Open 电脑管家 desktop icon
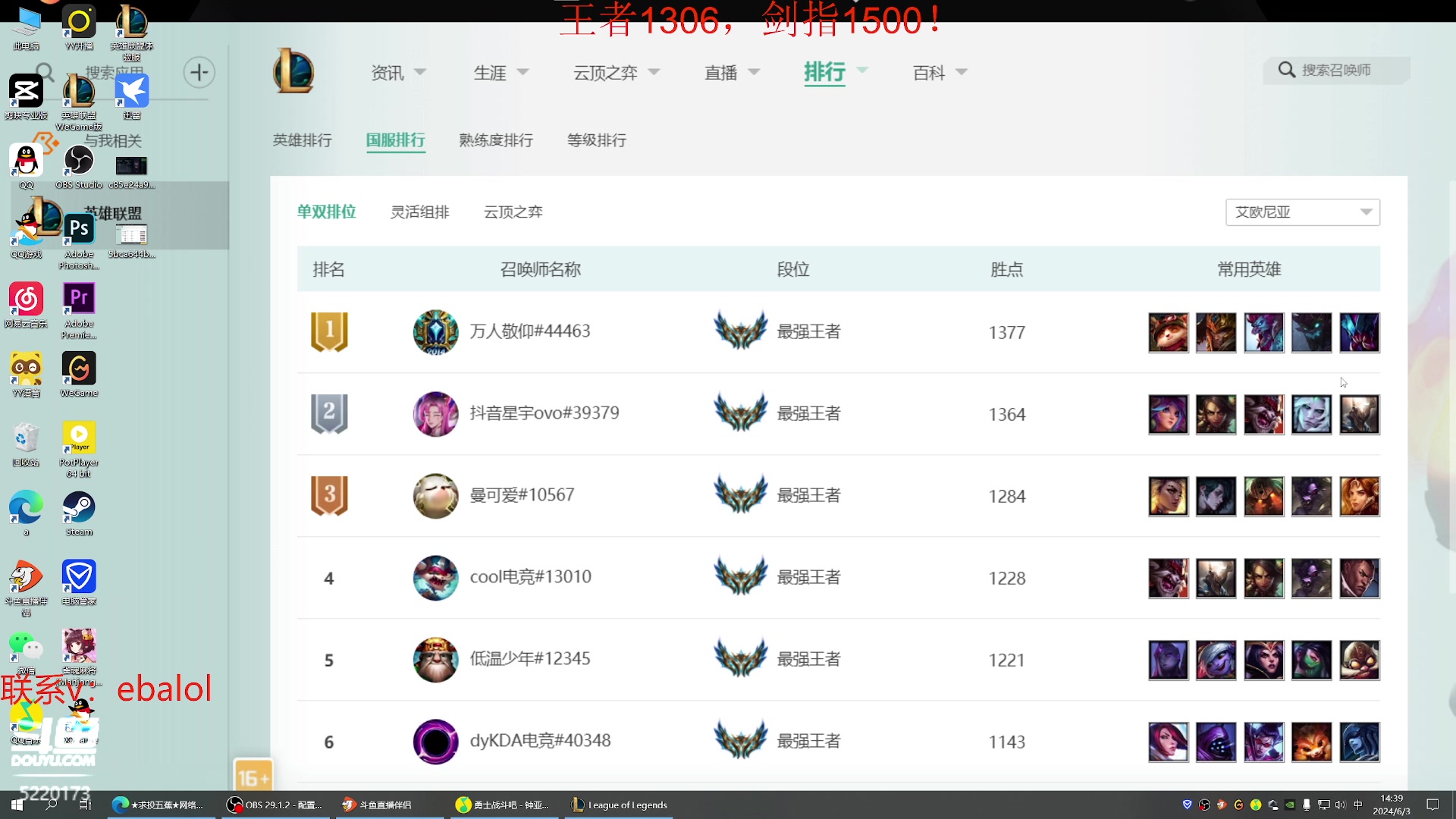1456x819 pixels. [x=79, y=582]
